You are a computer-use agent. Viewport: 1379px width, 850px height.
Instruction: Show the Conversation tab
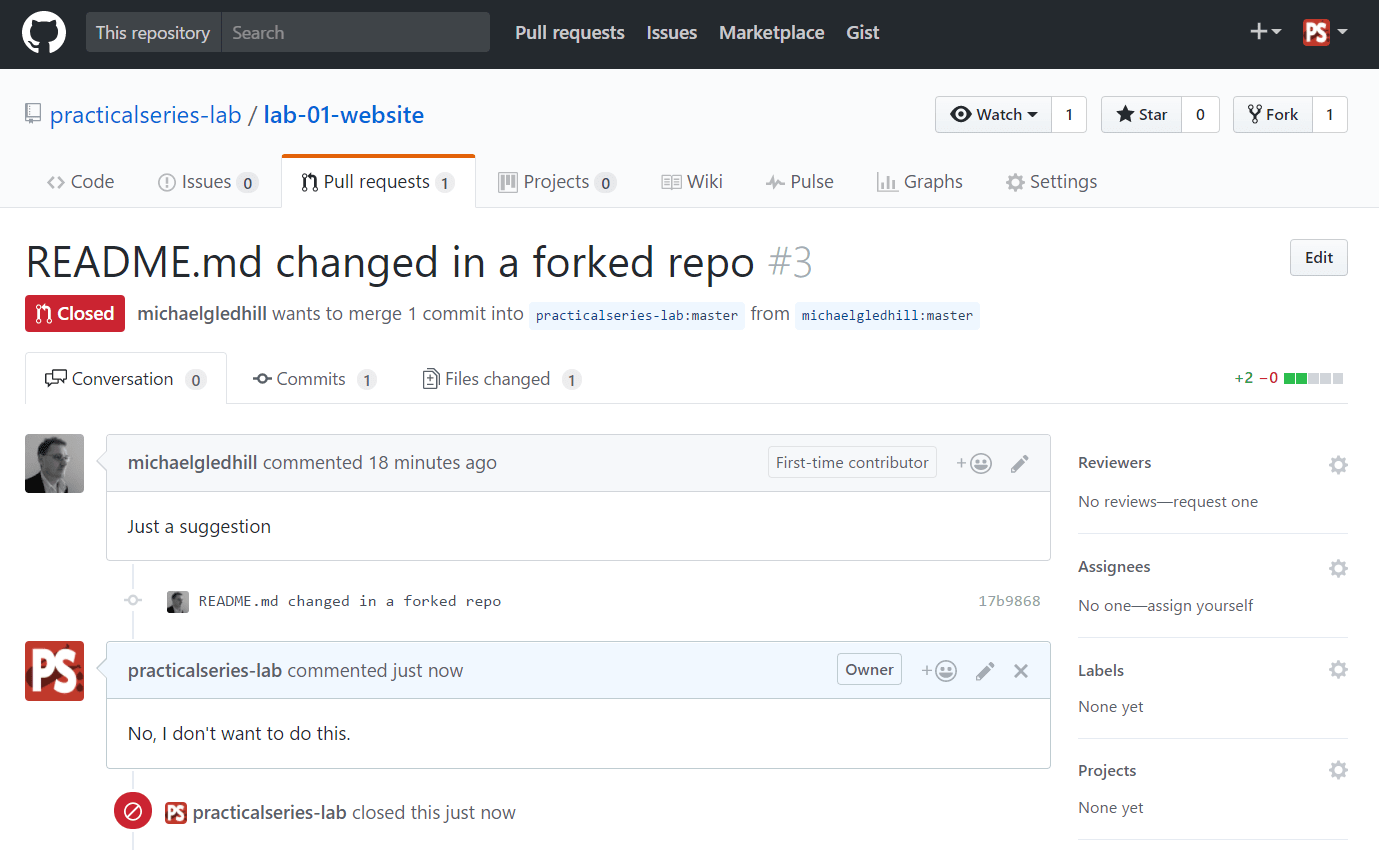(126, 379)
